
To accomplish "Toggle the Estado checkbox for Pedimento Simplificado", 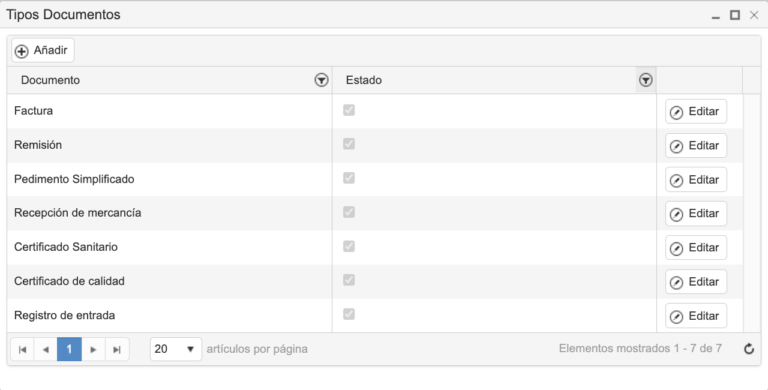I will 349,178.
